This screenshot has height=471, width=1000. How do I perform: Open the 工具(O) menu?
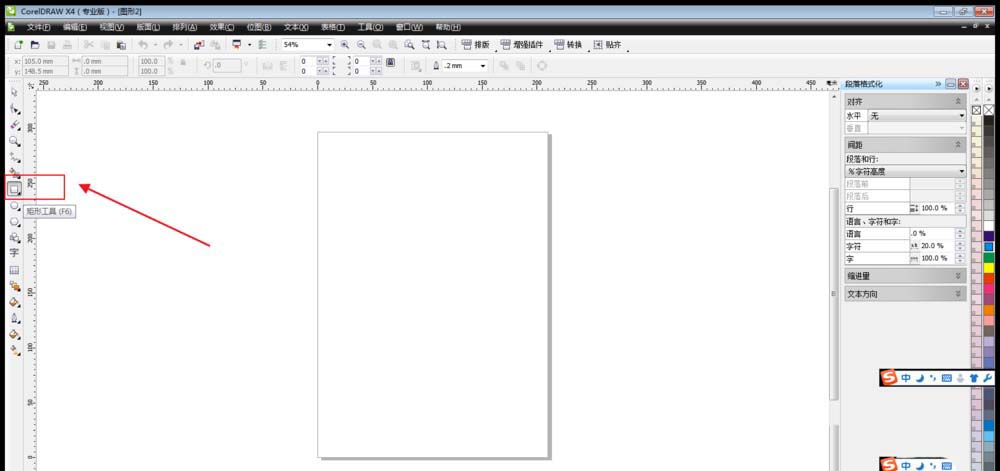point(370,27)
